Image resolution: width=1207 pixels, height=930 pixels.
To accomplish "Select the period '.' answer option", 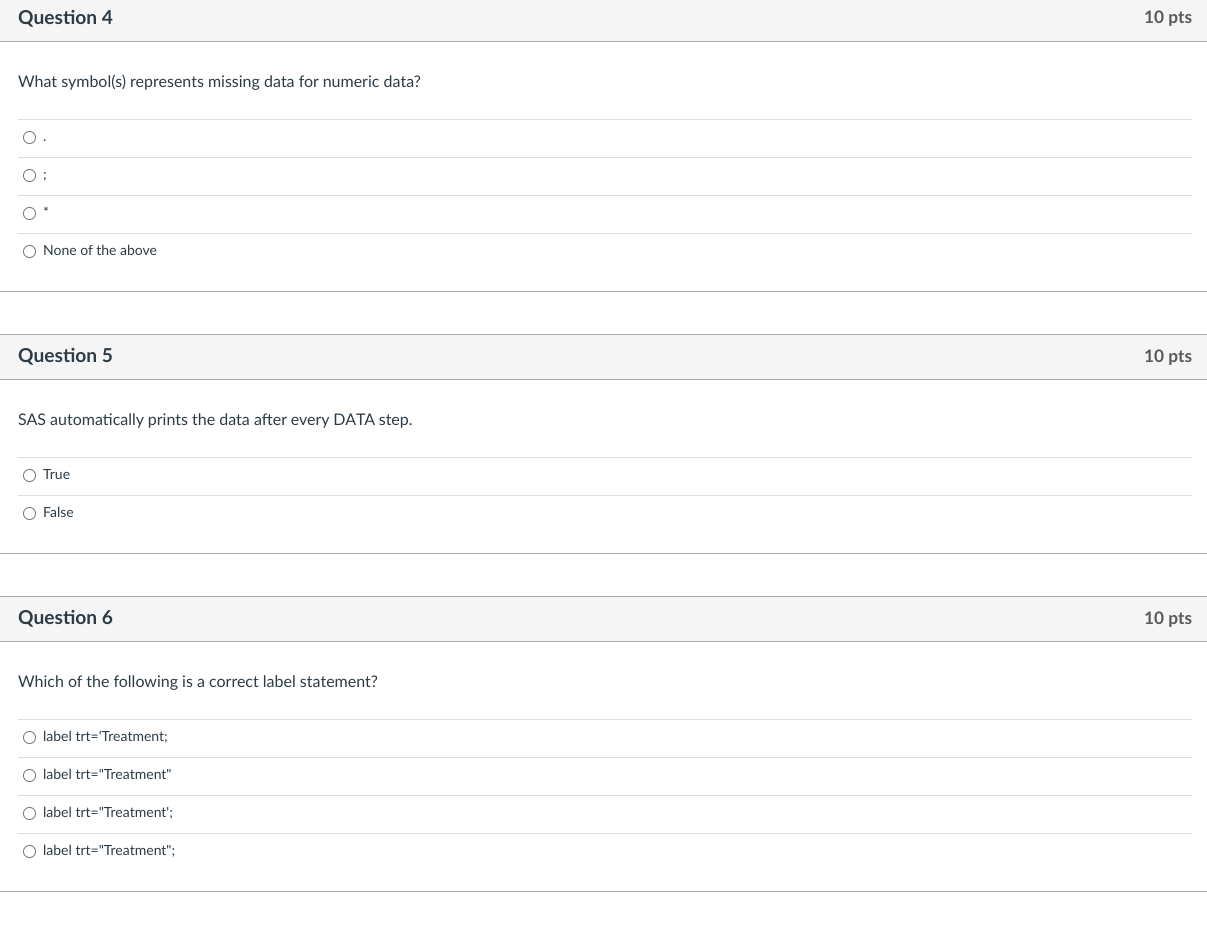I will 29,137.
